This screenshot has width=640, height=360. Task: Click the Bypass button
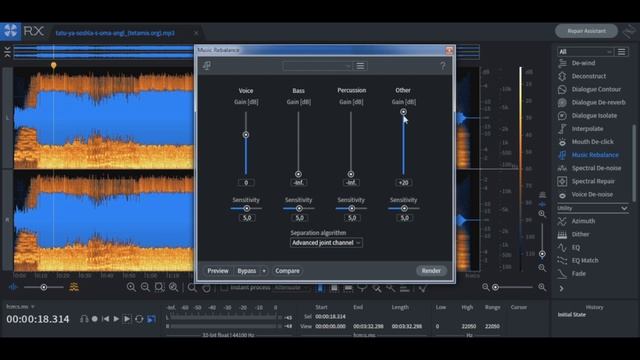click(247, 271)
